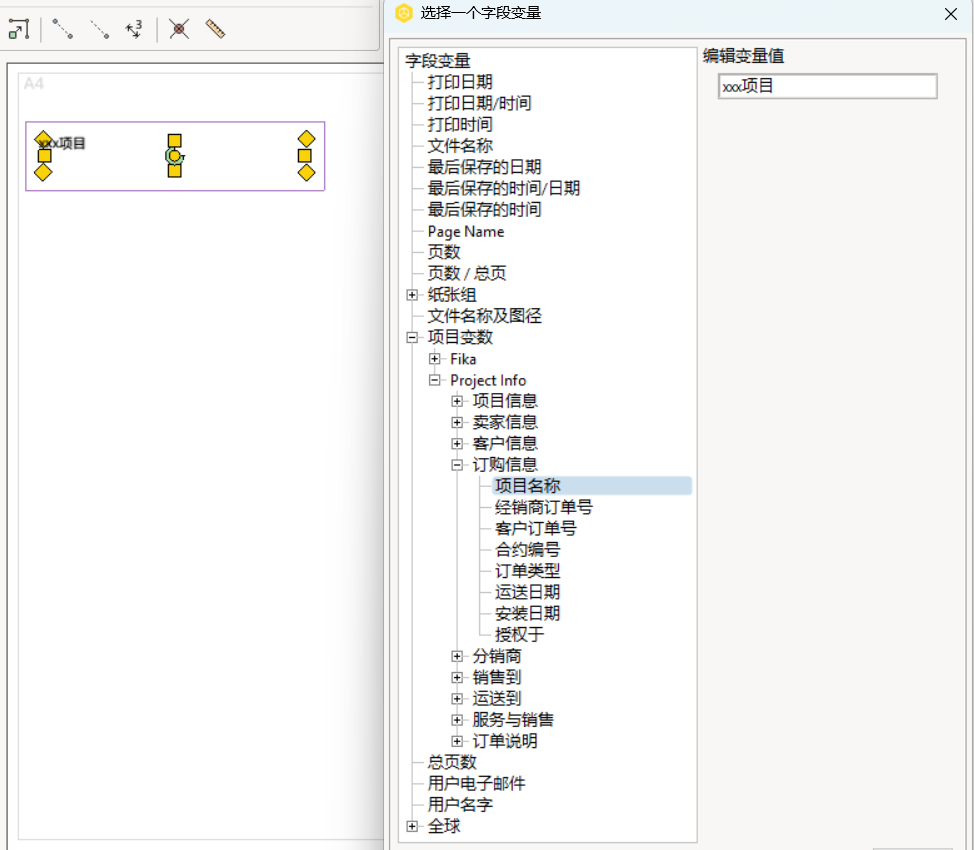Image resolution: width=974 pixels, height=850 pixels.
Task: Expand the 订单说明 node
Action: point(457,741)
